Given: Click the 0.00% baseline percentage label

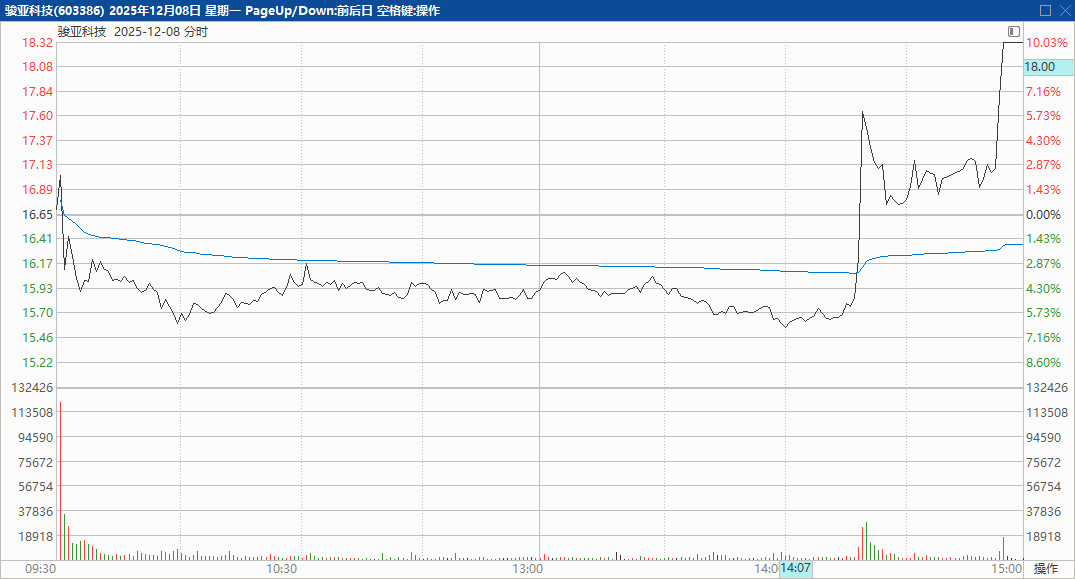Looking at the screenshot, I should 1042,215.
